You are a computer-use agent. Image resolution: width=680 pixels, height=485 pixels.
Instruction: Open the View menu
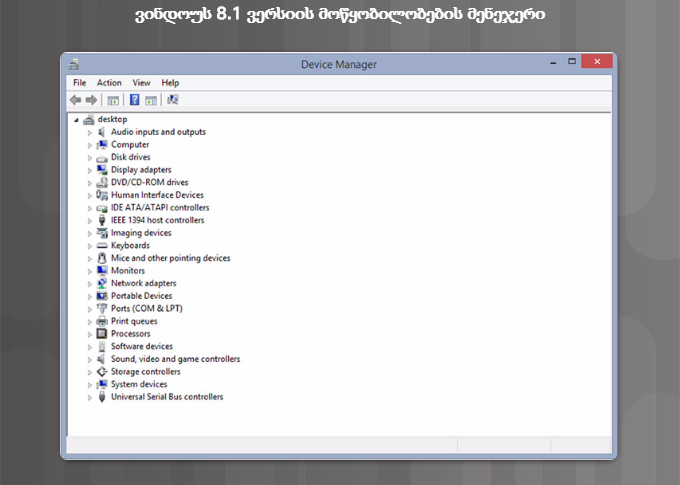[141, 83]
